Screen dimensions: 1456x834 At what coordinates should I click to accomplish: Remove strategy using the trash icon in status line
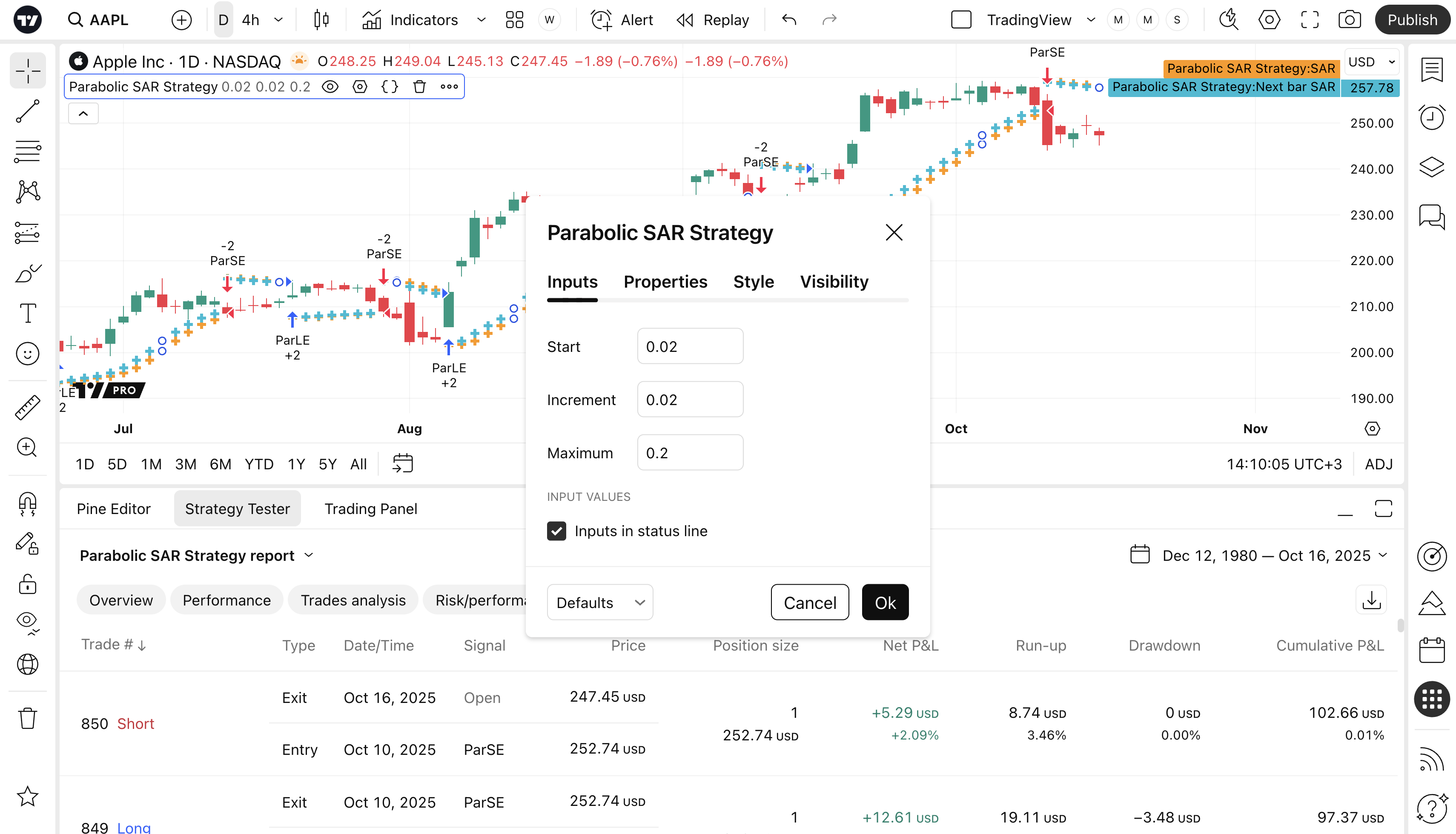pos(419,87)
